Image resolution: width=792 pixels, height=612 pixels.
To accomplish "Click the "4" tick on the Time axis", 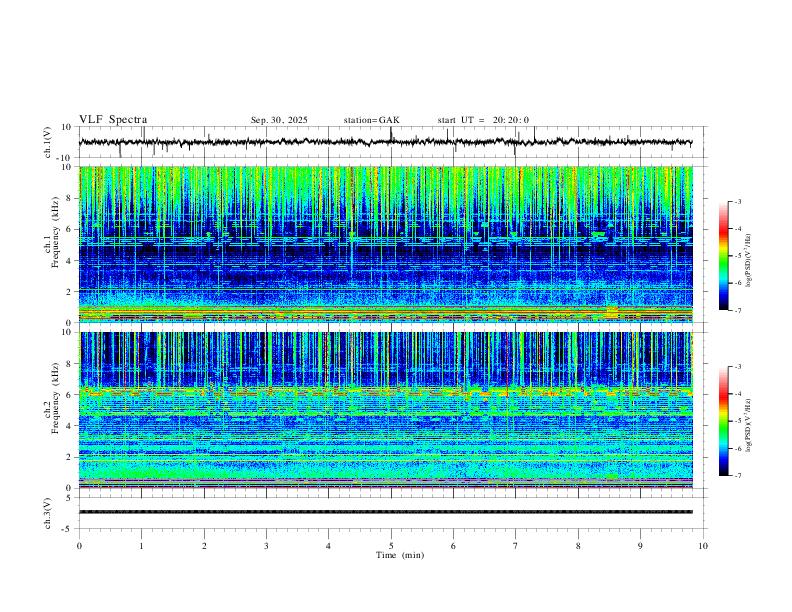I will 328,546.
